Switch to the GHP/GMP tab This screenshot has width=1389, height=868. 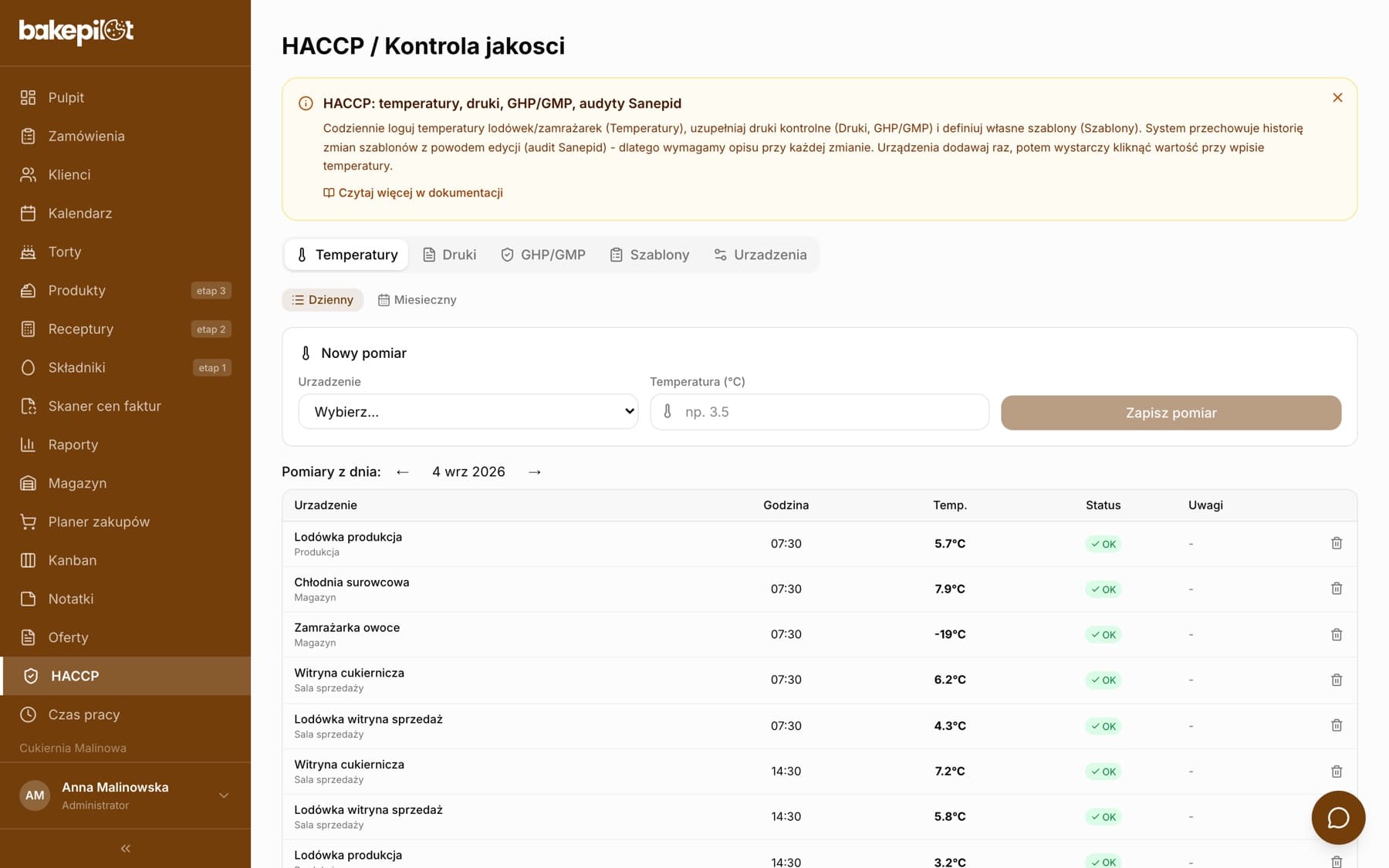543,255
